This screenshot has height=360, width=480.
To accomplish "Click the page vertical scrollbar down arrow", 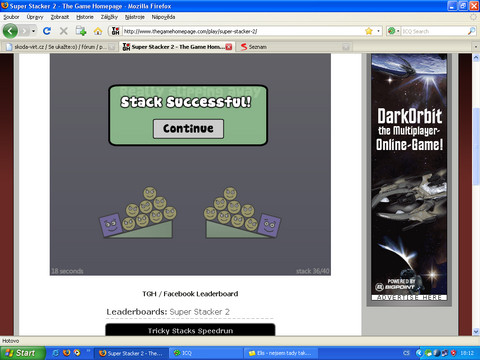I will click(x=476, y=332).
